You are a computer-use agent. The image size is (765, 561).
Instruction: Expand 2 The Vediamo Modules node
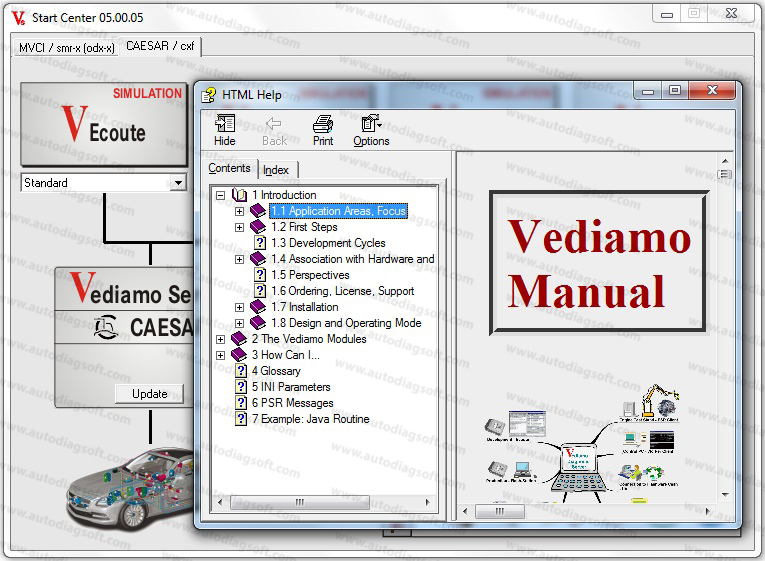(x=221, y=340)
